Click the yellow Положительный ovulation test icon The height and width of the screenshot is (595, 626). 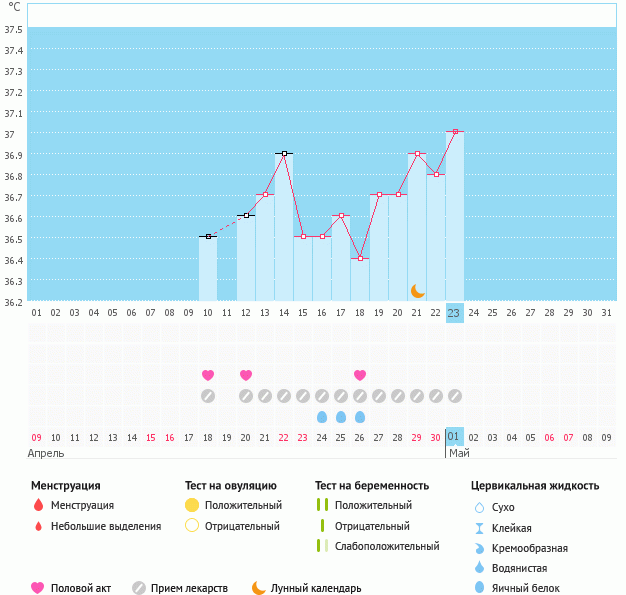click(192, 506)
